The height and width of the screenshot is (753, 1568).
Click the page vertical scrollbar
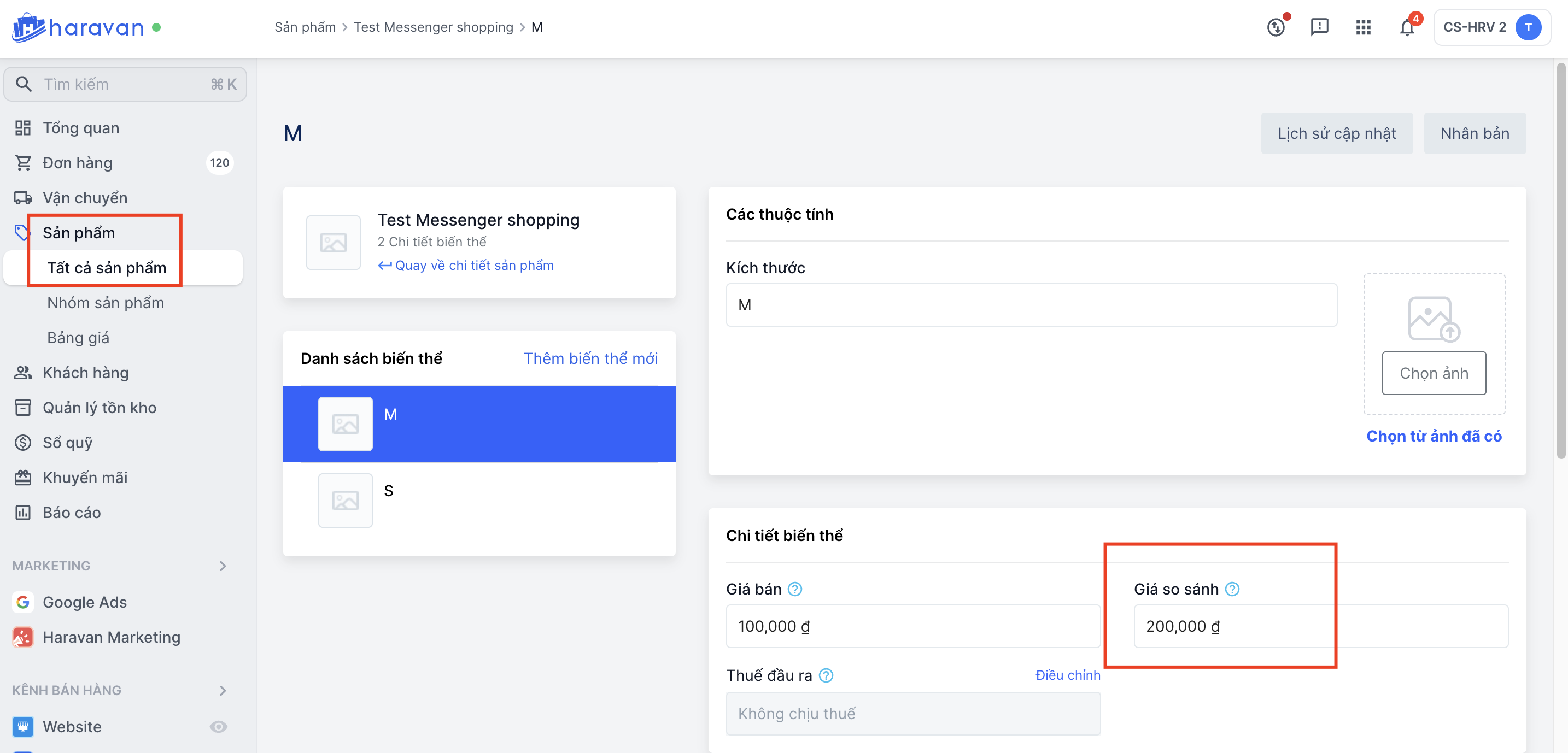pyautogui.click(x=1561, y=262)
